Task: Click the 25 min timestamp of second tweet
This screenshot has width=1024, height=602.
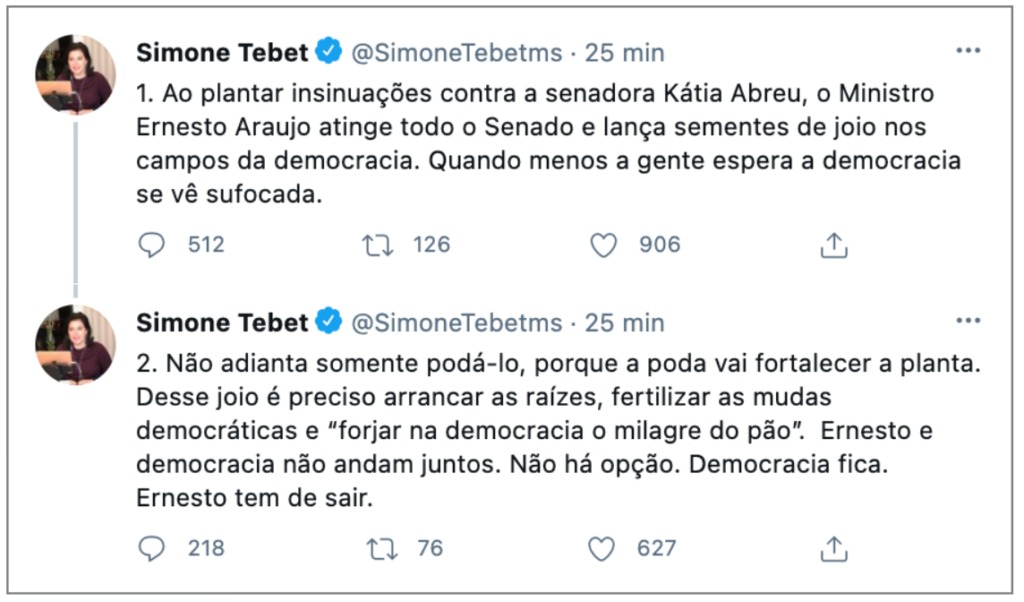Action: point(624,322)
